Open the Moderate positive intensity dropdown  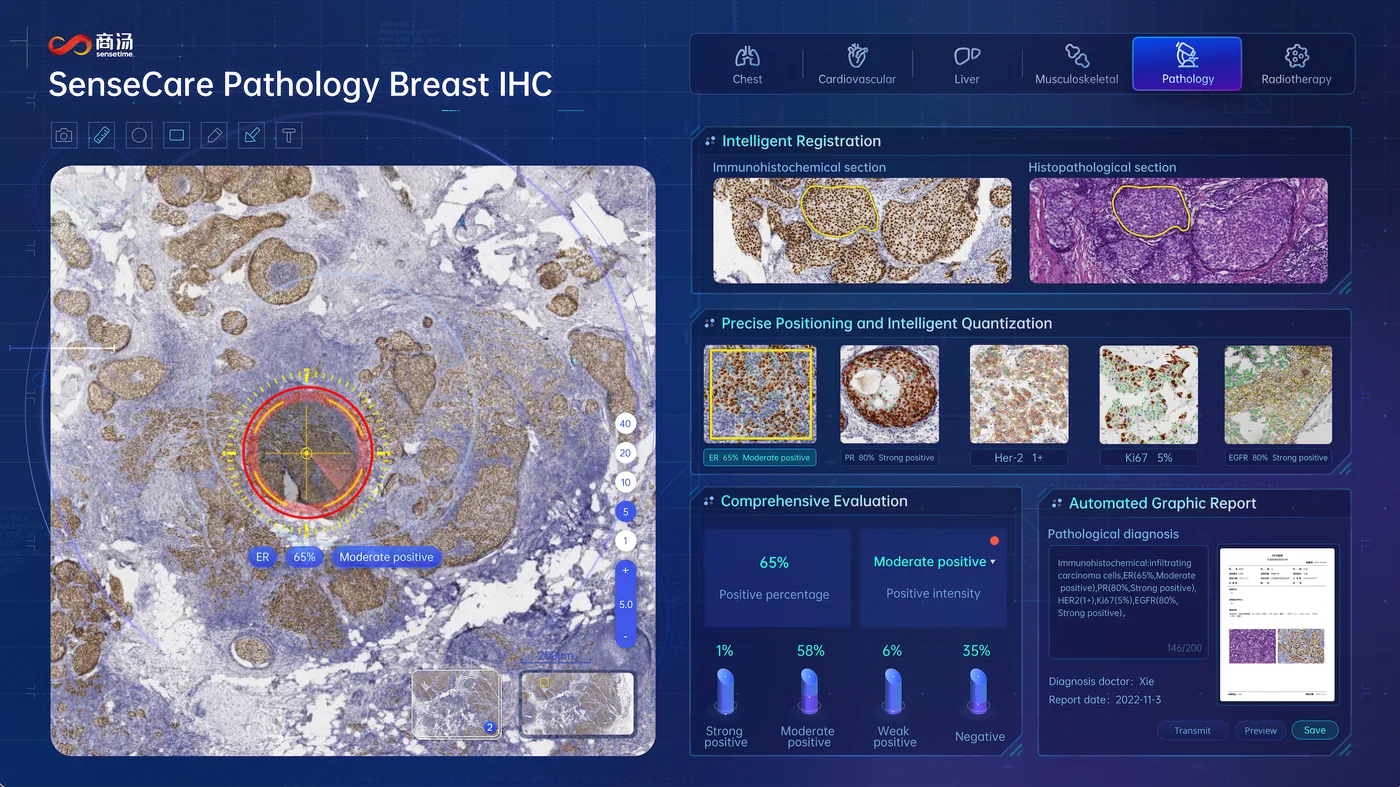coord(934,562)
